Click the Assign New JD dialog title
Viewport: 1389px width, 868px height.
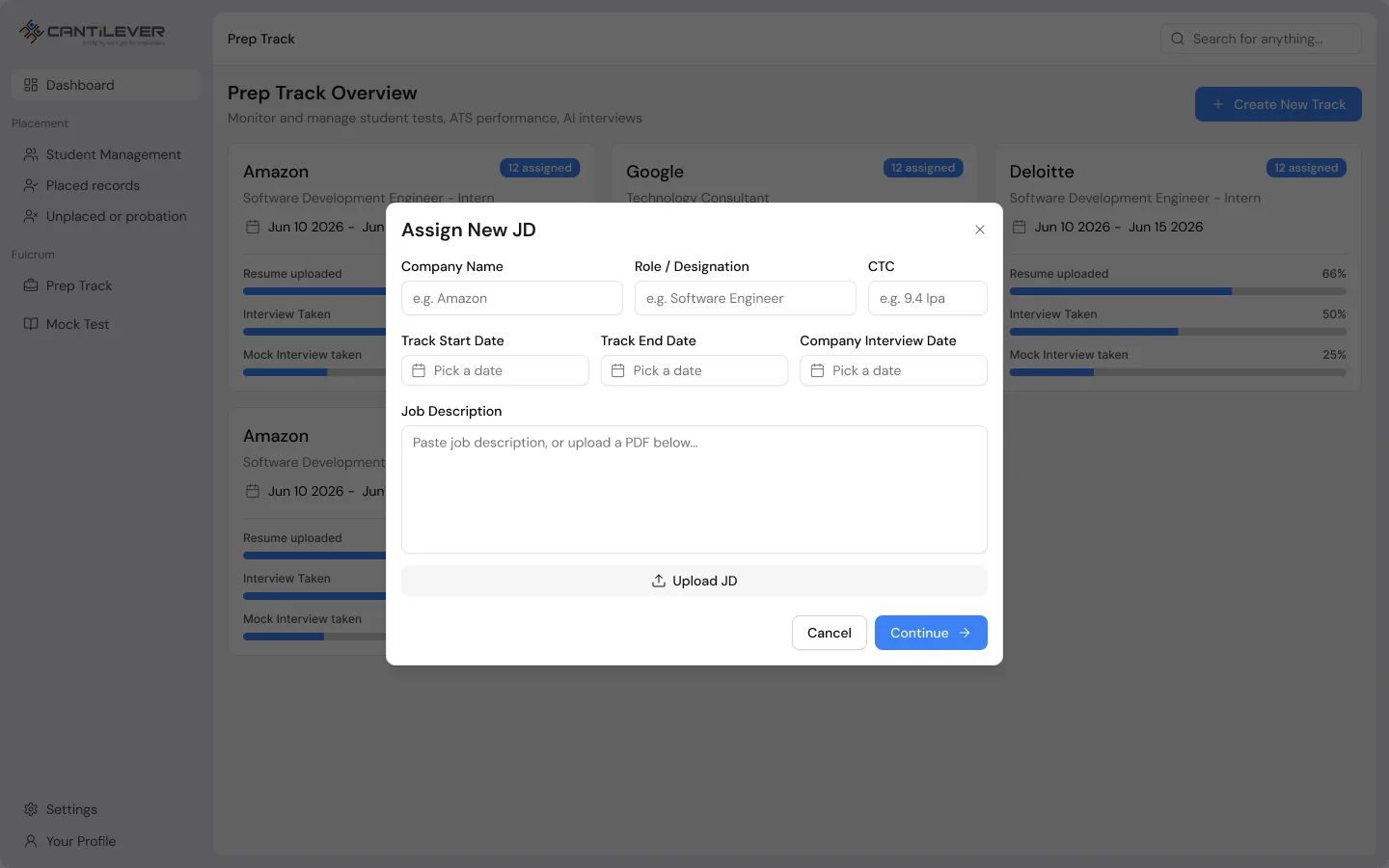click(x=469, y=230)
